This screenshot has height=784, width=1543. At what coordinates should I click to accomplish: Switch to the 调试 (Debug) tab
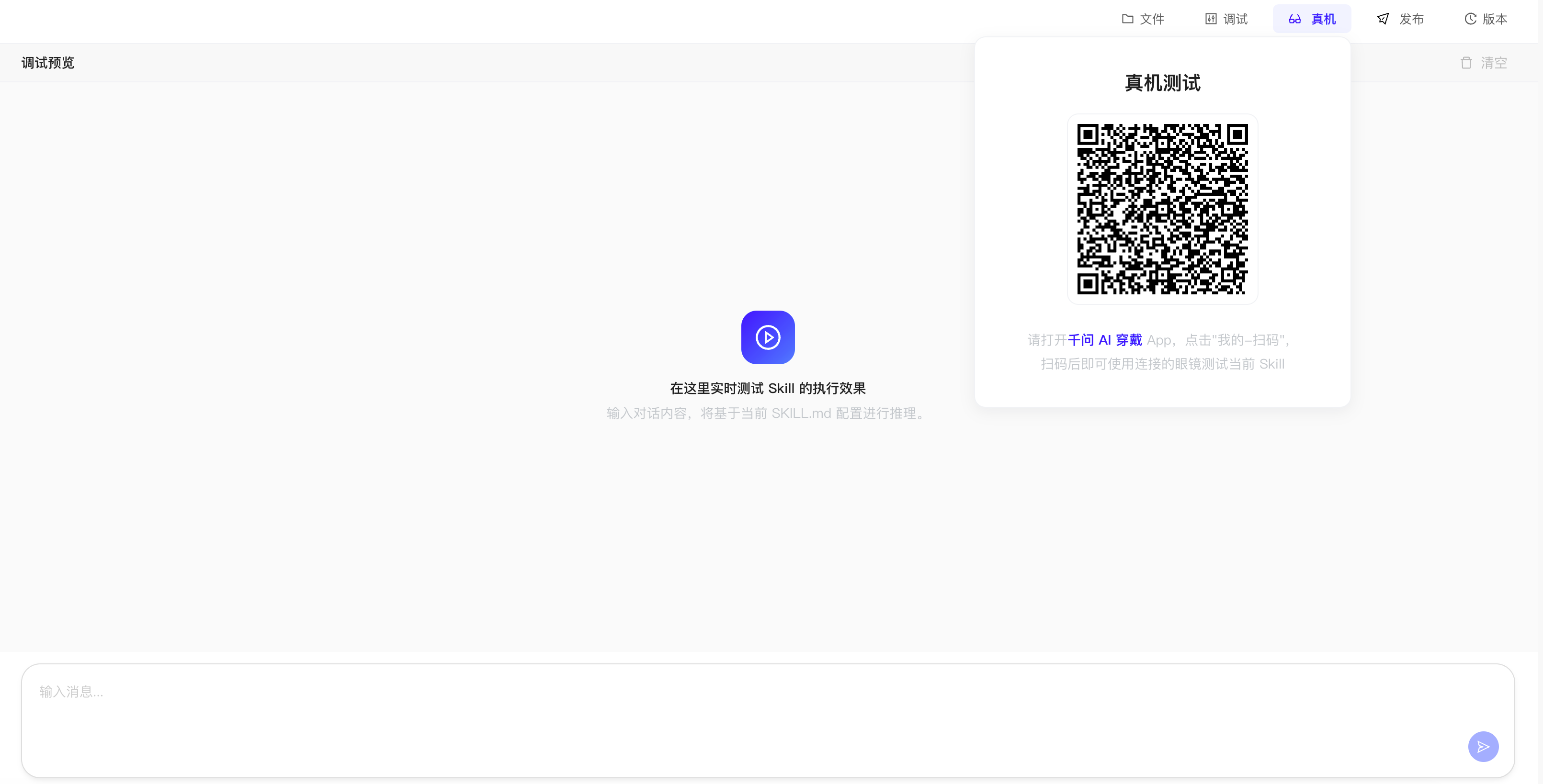1226,19
